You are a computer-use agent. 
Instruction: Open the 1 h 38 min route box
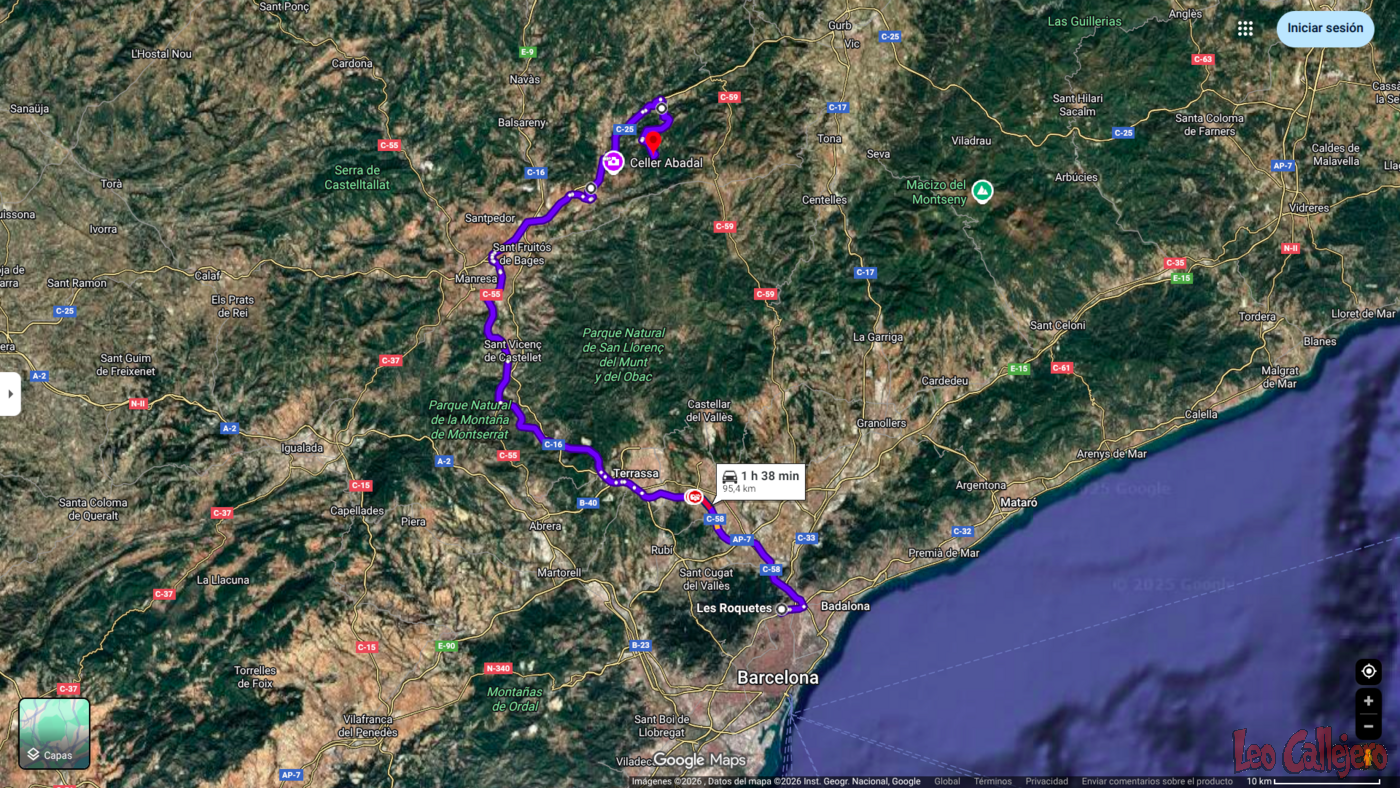pos(760,481)
